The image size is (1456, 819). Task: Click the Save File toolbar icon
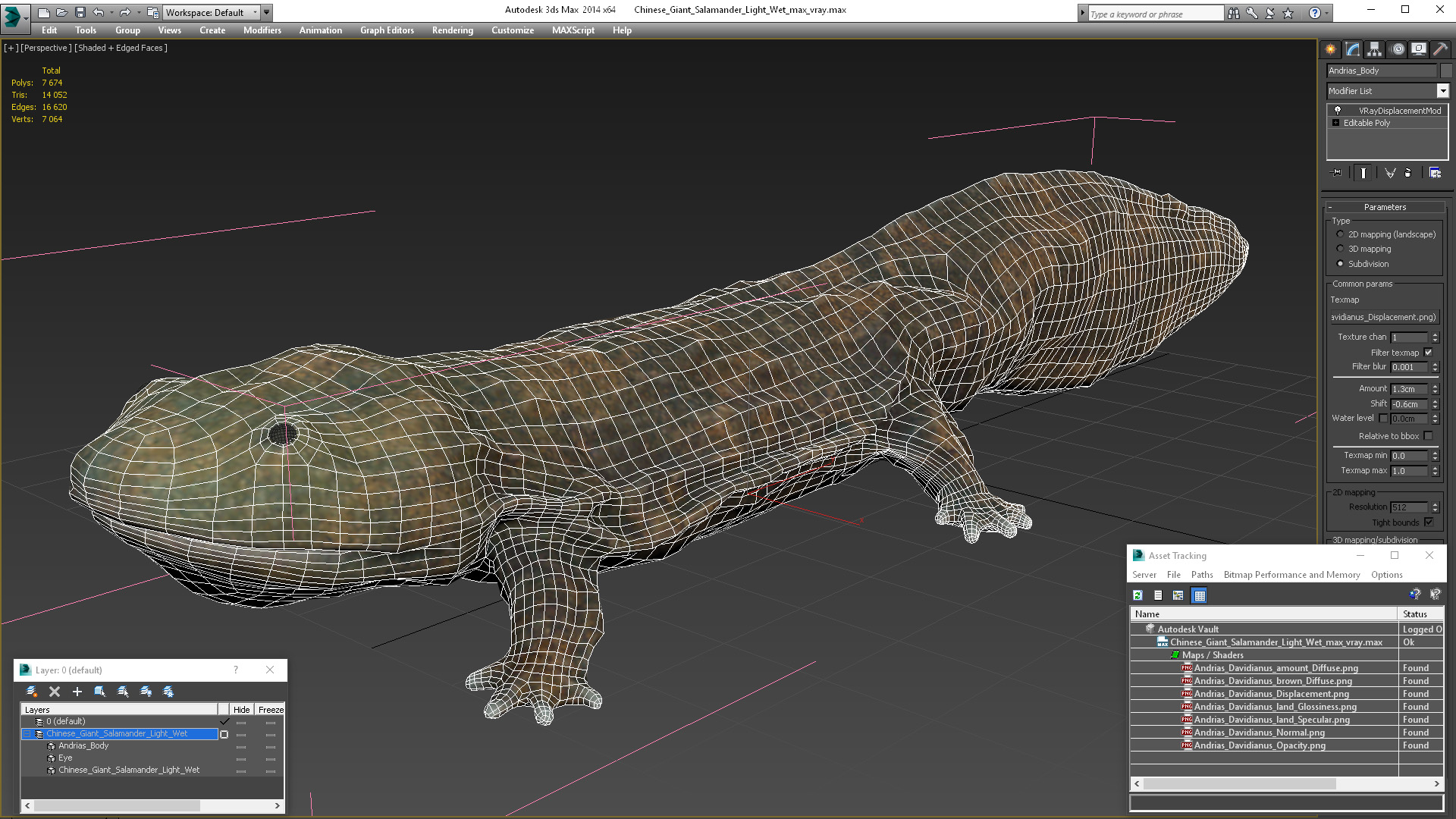tap(80, 12)
